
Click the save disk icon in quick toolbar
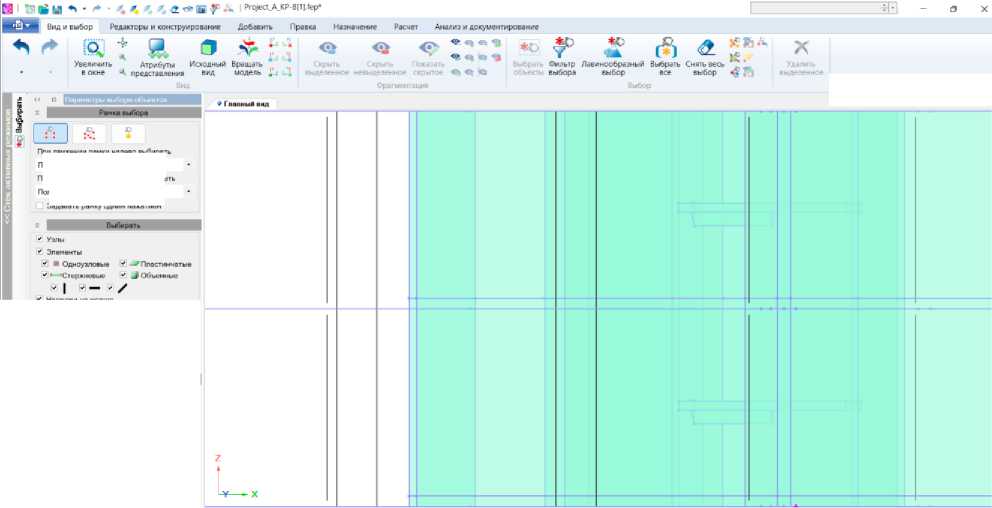click(x=57, y=9)
